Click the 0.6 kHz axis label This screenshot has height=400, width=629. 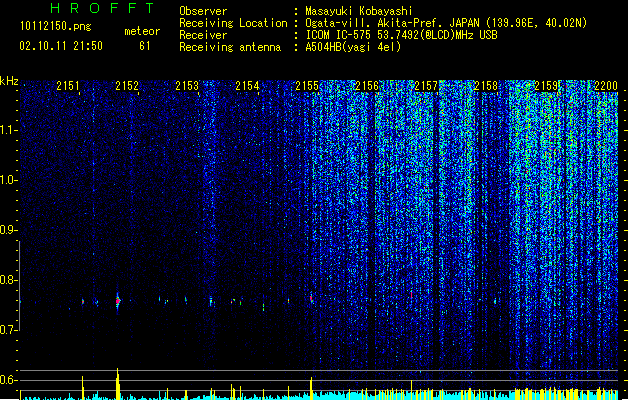click(x=8, y=380)
